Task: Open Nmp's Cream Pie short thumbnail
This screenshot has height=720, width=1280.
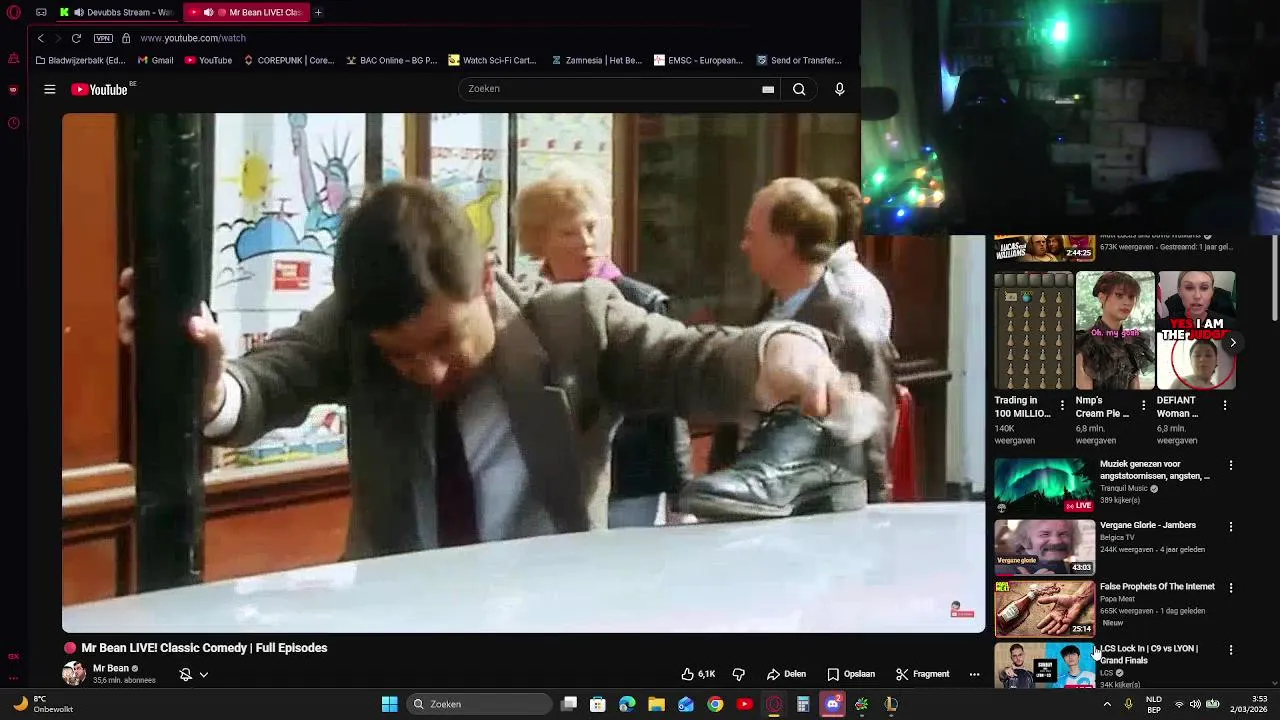Action: (x=1115, y=330)
